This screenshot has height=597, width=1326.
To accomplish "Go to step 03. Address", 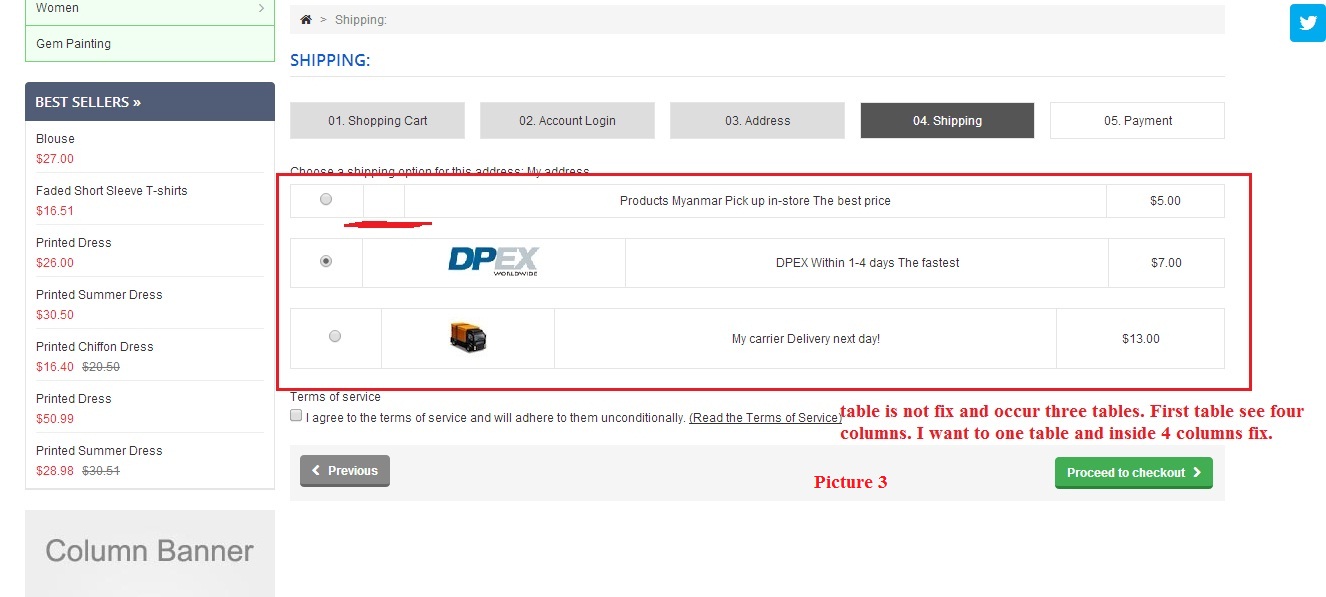I will pyautogui.click(x=757, y=120).
